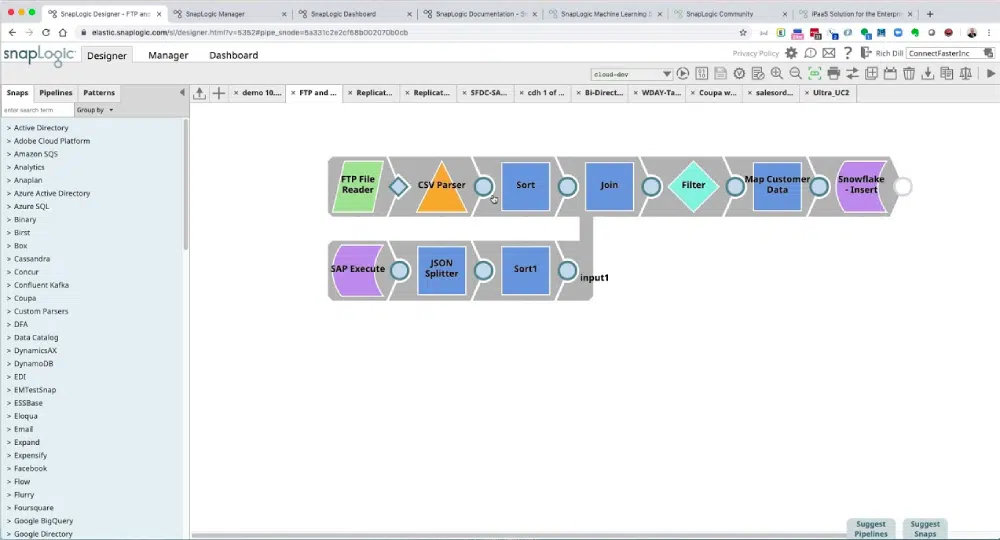Click the print pipeline icon
This screenshot has width=1000, height=540.
(x=833, y=74)
